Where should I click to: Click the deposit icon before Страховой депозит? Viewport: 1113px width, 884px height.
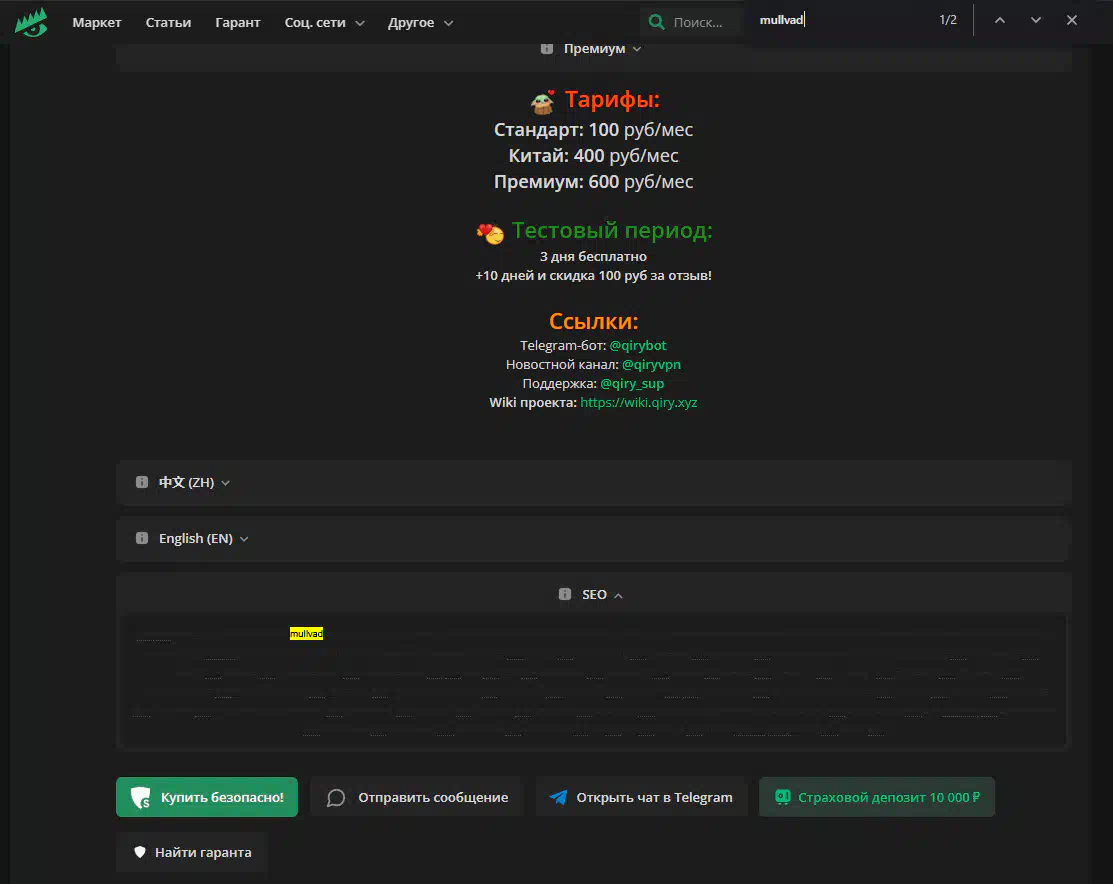(x=783, y=797)
